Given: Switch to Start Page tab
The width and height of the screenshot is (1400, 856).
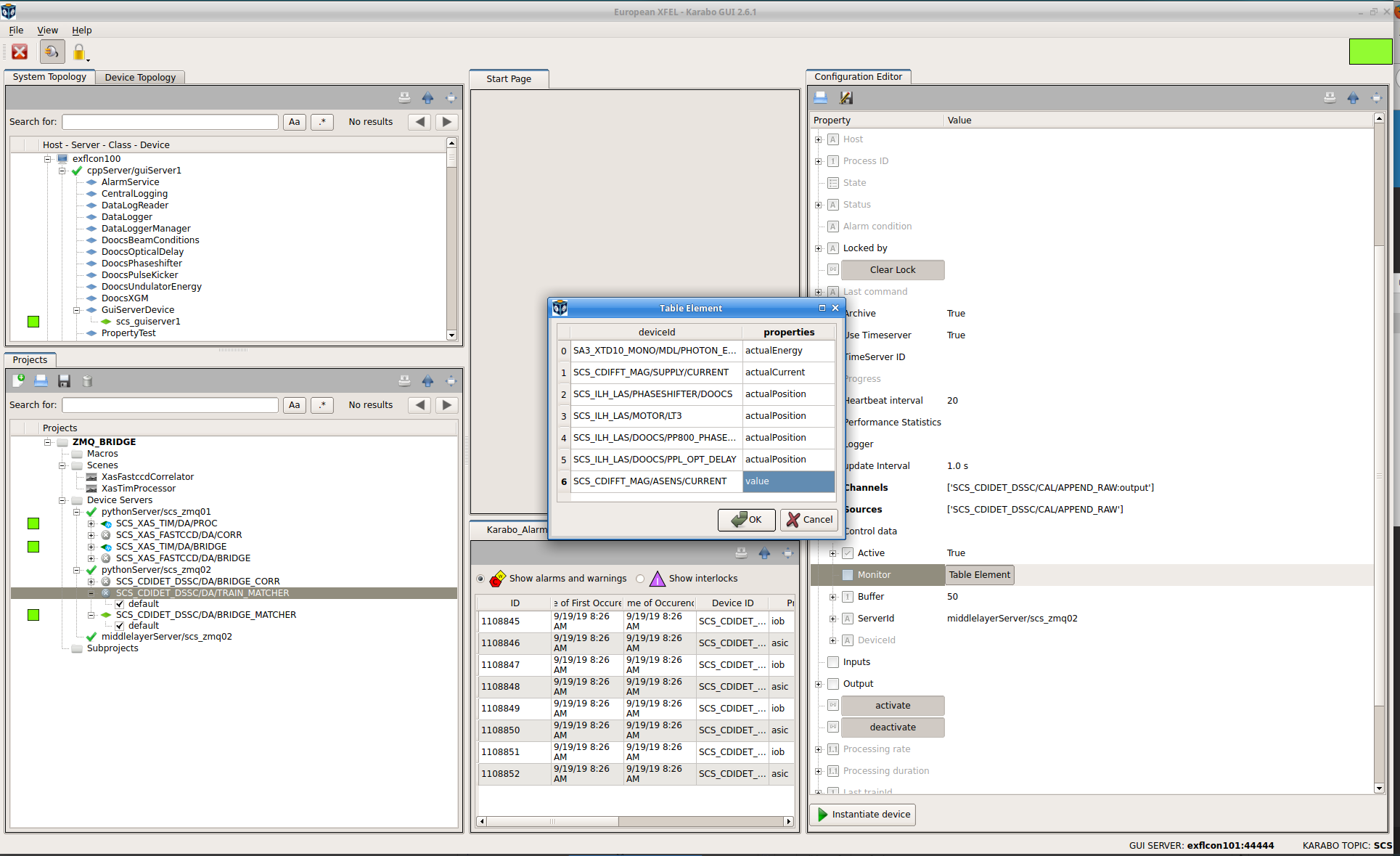Looking at the screenshot, I should 509,79.
